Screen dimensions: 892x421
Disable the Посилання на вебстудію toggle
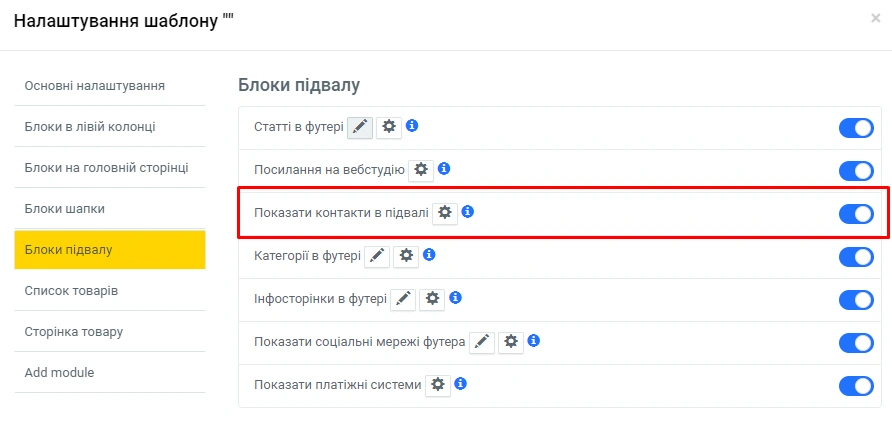pos(856,171)
